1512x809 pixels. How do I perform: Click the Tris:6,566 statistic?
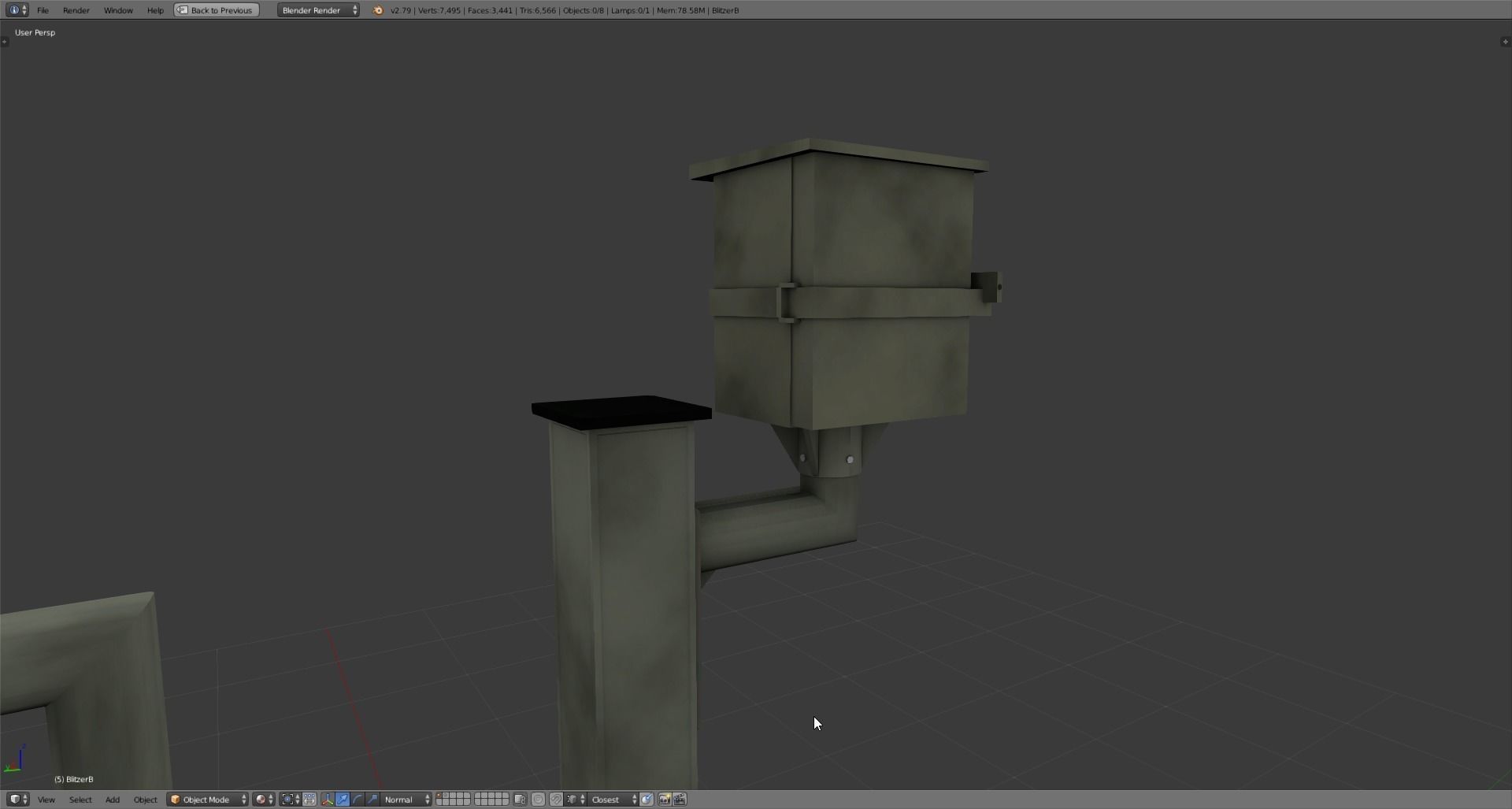click(x=538, y=10)
